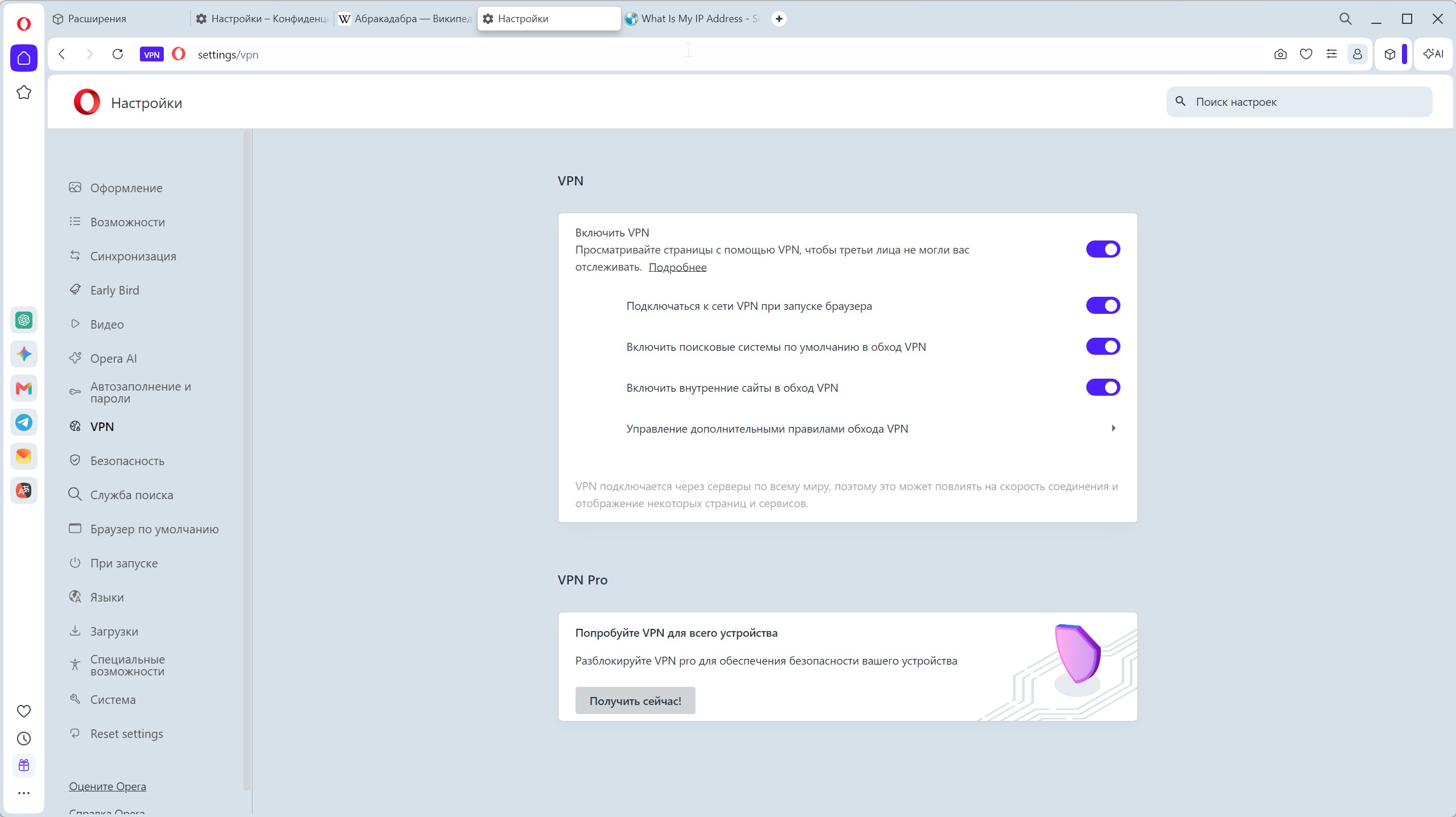Open Easy Setup sliders icon

coord(1331,54)
